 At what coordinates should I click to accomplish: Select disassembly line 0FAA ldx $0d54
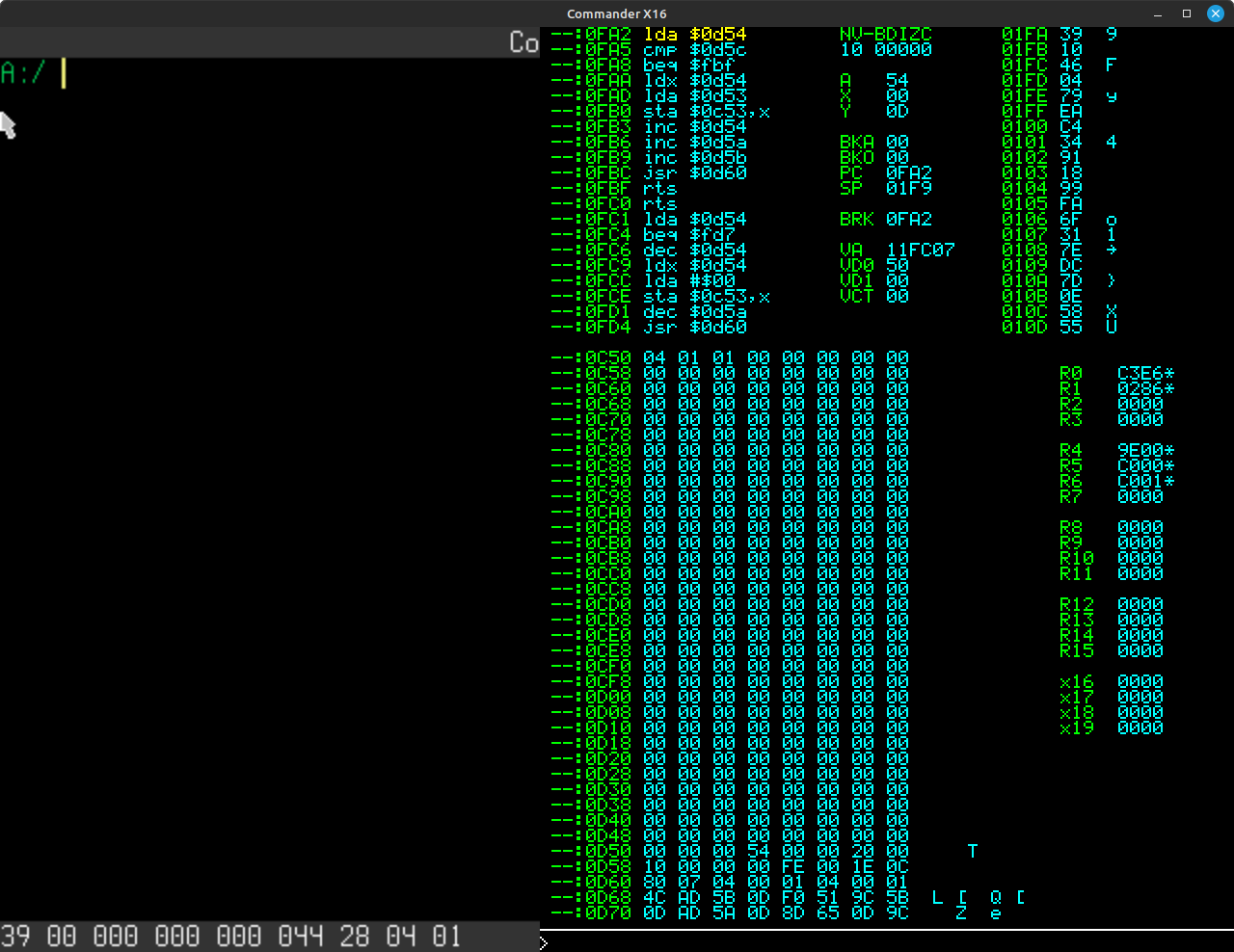[x=649, y=81]
